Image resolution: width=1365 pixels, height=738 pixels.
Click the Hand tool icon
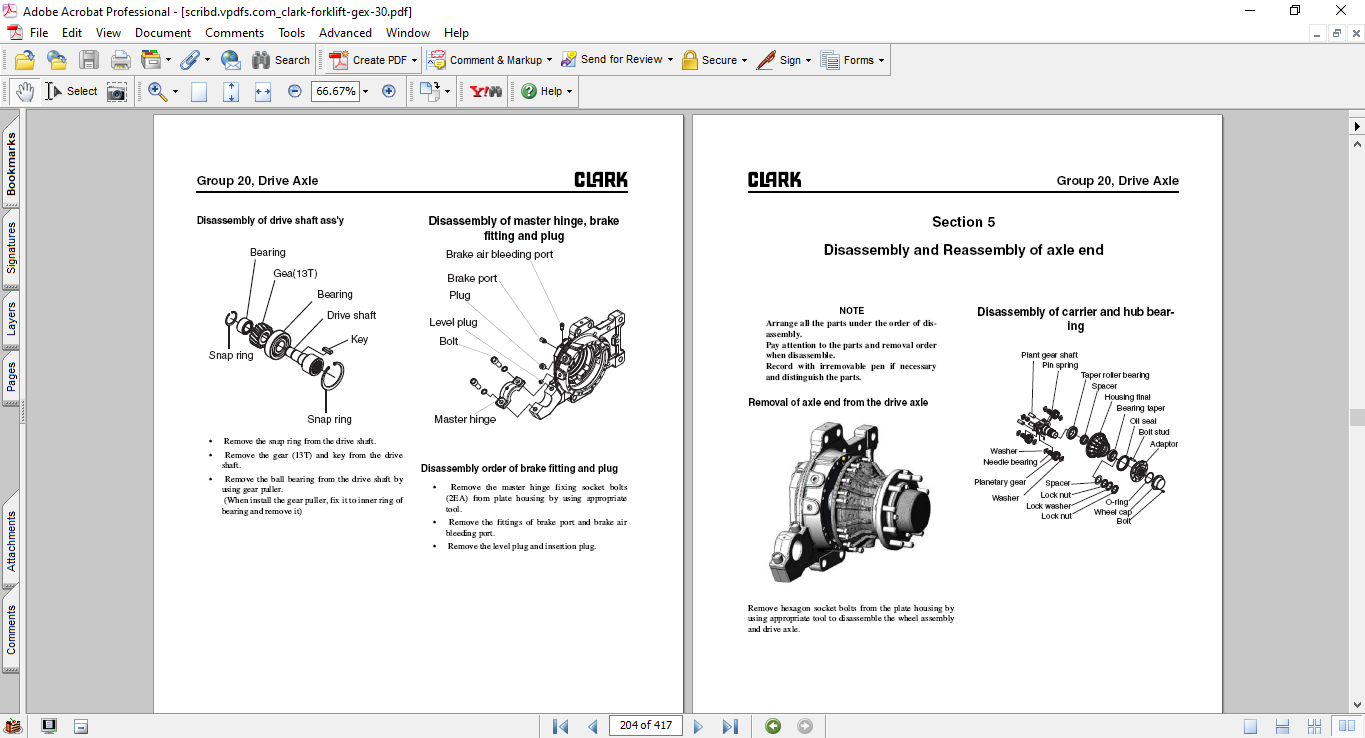(24, 91)
